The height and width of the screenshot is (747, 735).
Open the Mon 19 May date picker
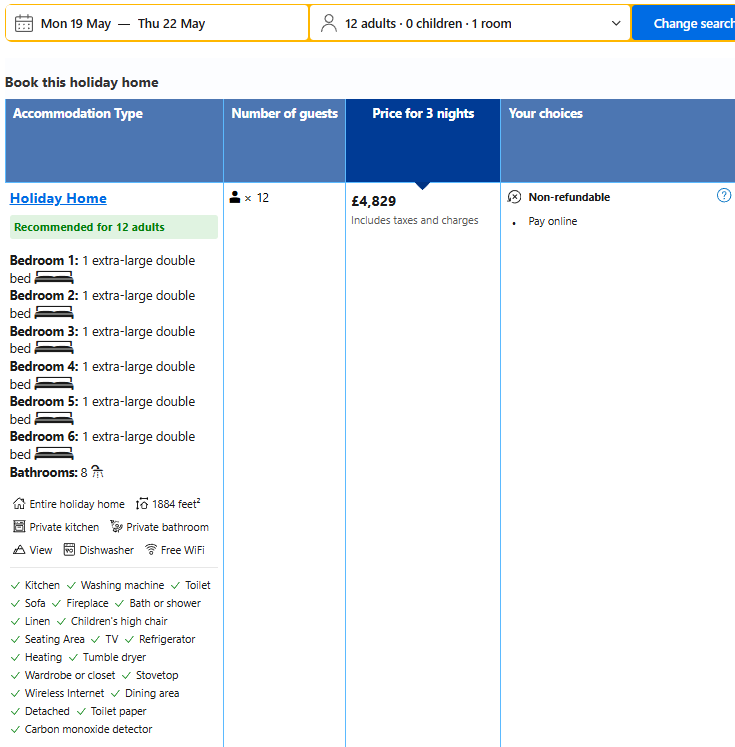point(76,23)
